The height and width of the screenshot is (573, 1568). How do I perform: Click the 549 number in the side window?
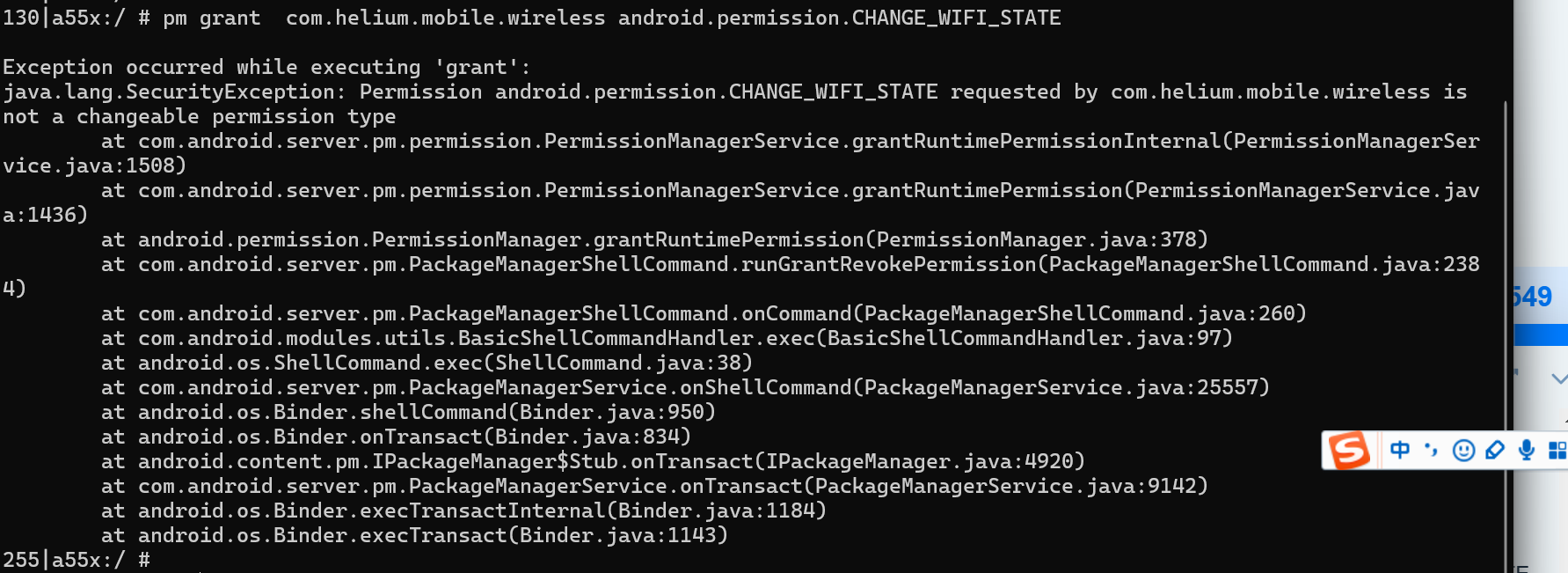[x=1532, y=297]
